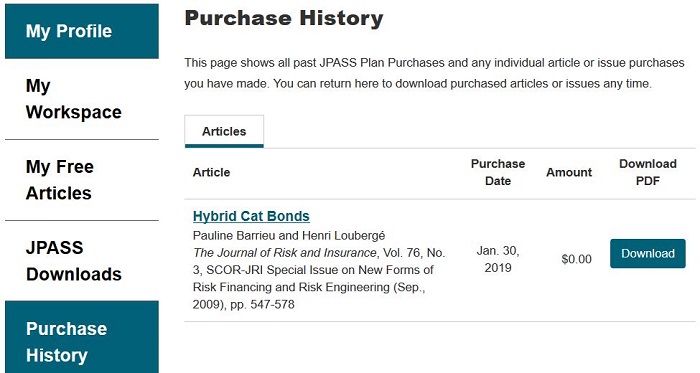Click the Purchase History page heading

284,18
